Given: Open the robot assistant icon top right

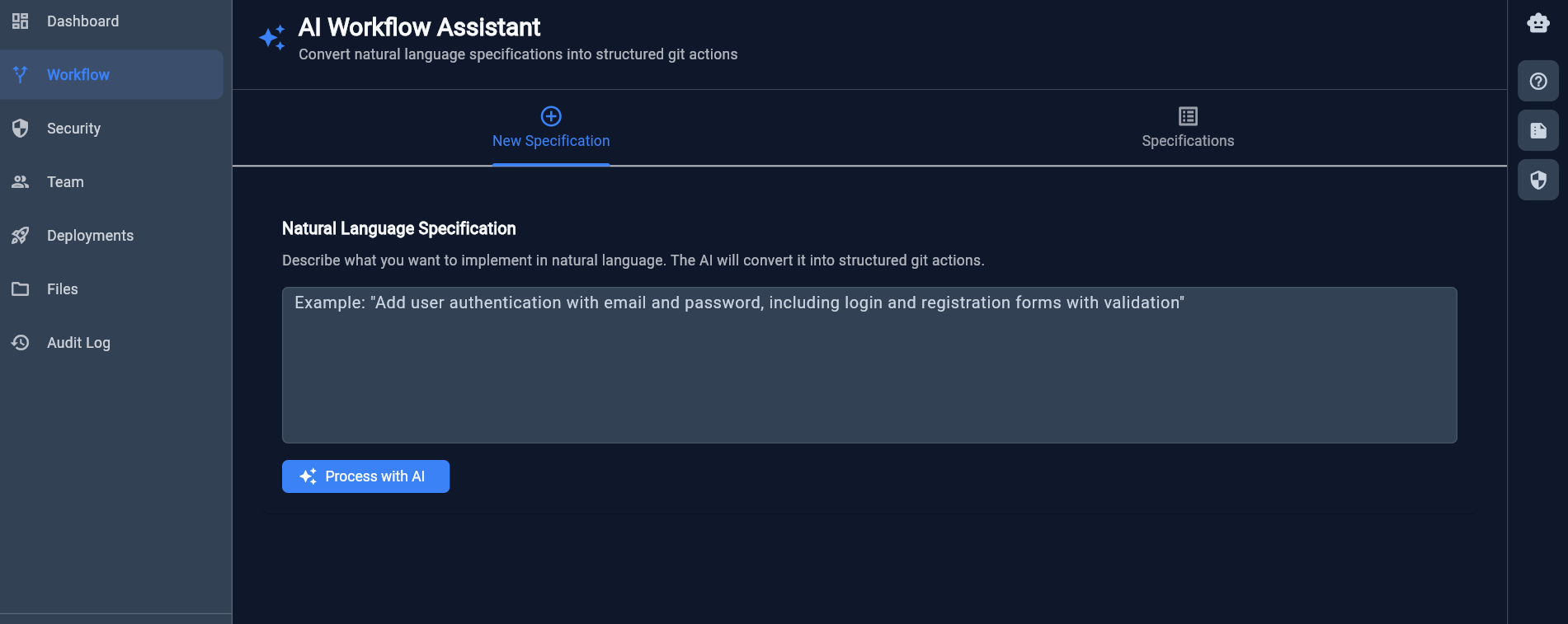Looking at the screenshot, I should click(1538, 22).
